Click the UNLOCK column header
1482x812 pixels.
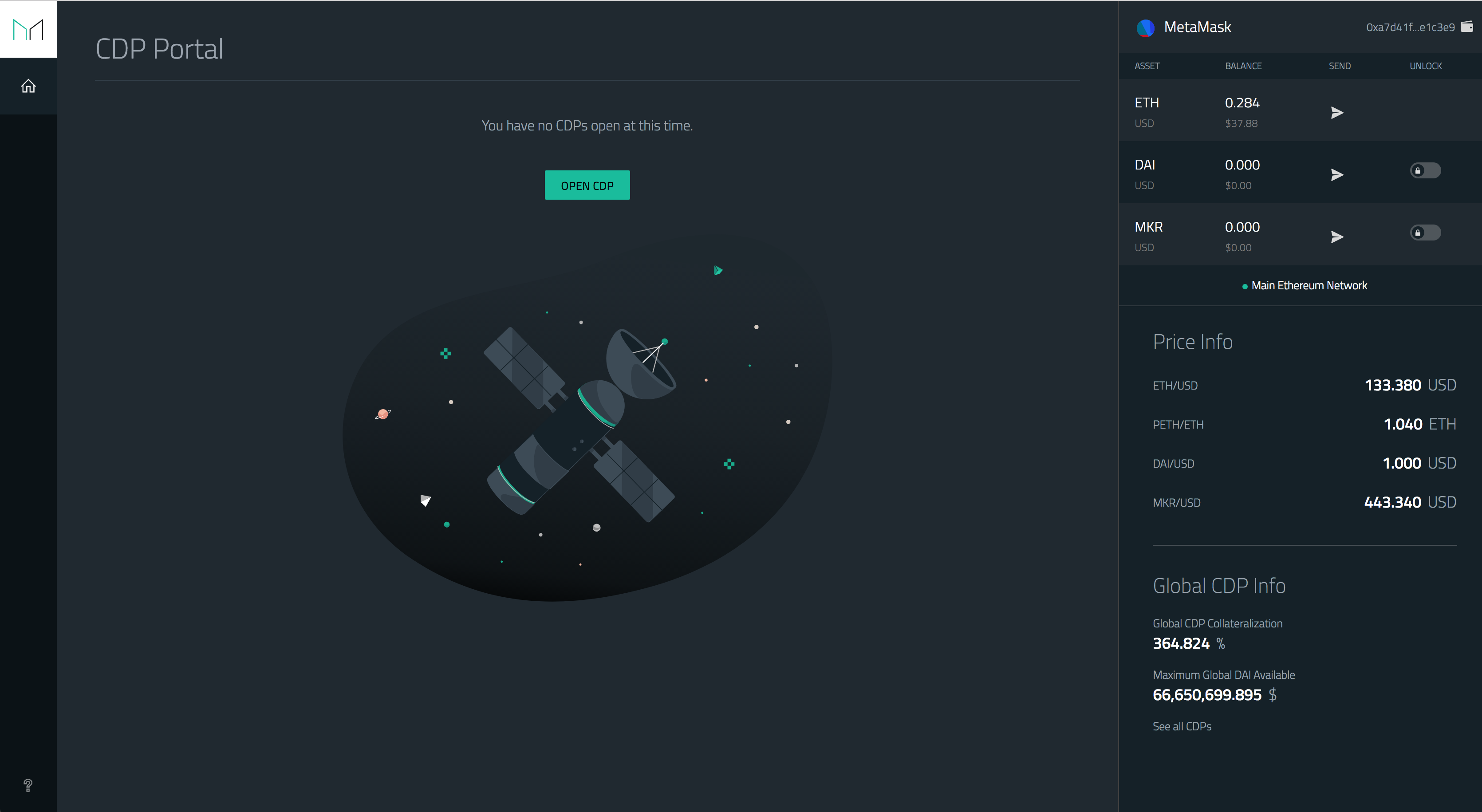point(1425,66)
